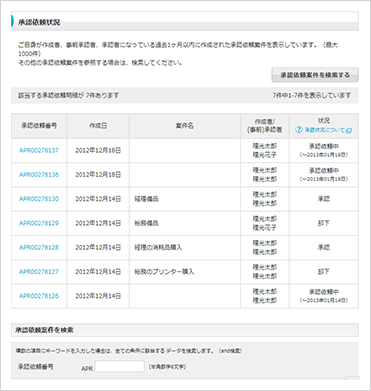Click the 却下 status in row APR00278127
The height and width of the screenshot is (391, 371).
click(x=324, y=272)
